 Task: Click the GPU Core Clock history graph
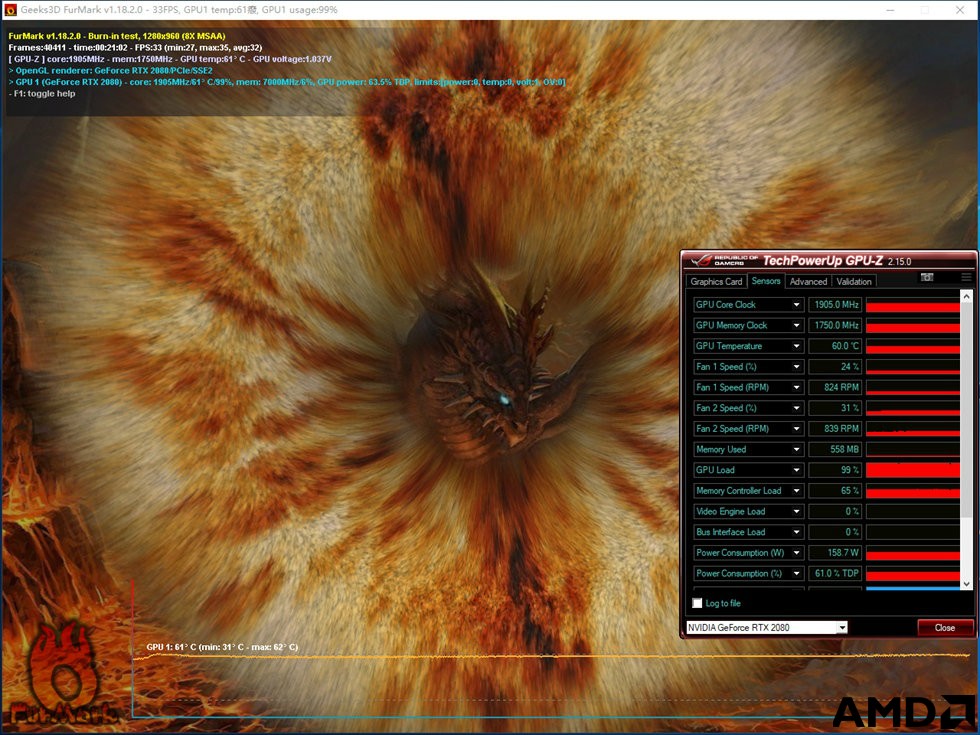click(912, 305)
